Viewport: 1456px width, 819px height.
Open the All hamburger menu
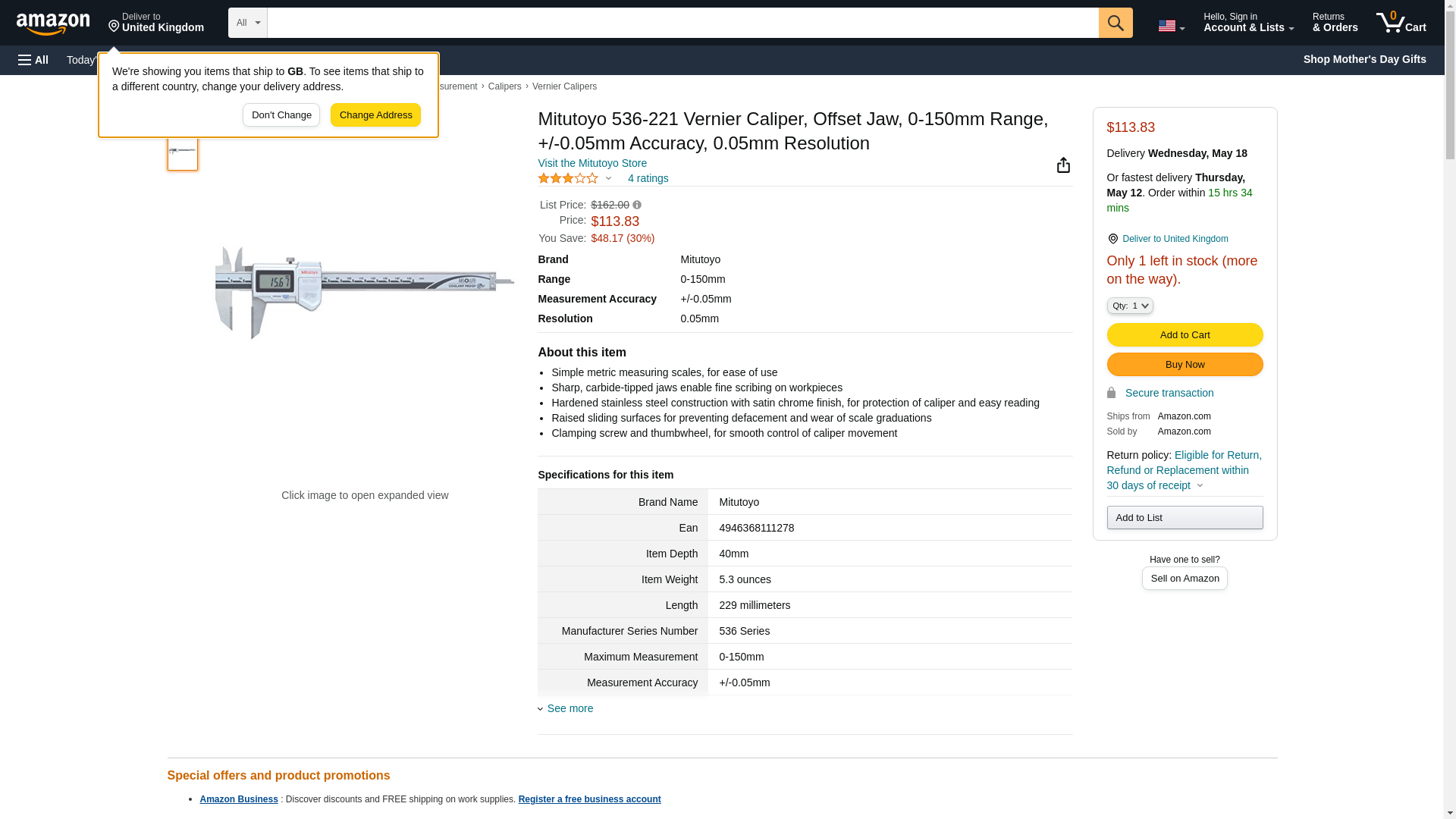coord(33,60)
